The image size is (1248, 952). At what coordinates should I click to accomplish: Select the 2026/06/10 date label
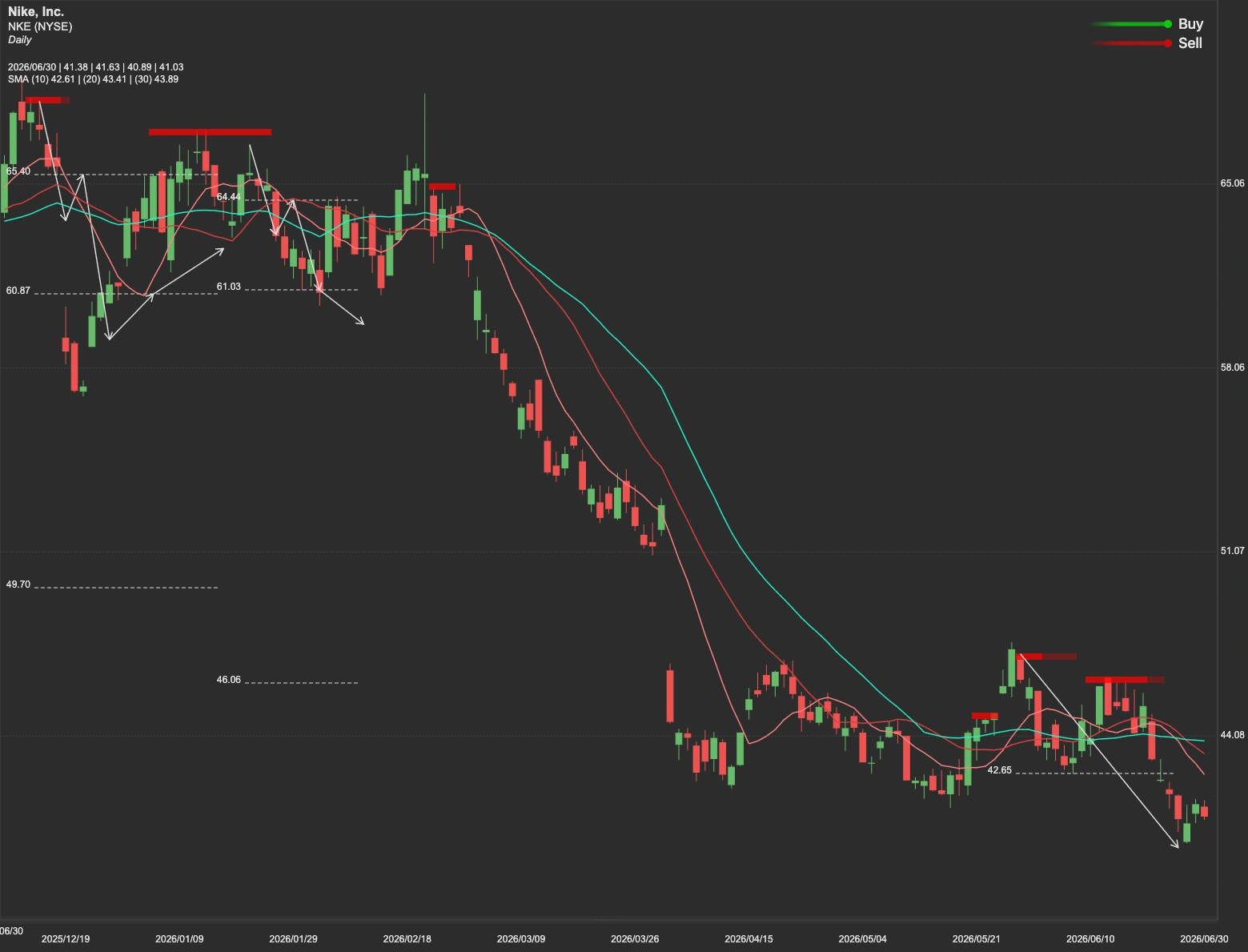(1090, 938)
